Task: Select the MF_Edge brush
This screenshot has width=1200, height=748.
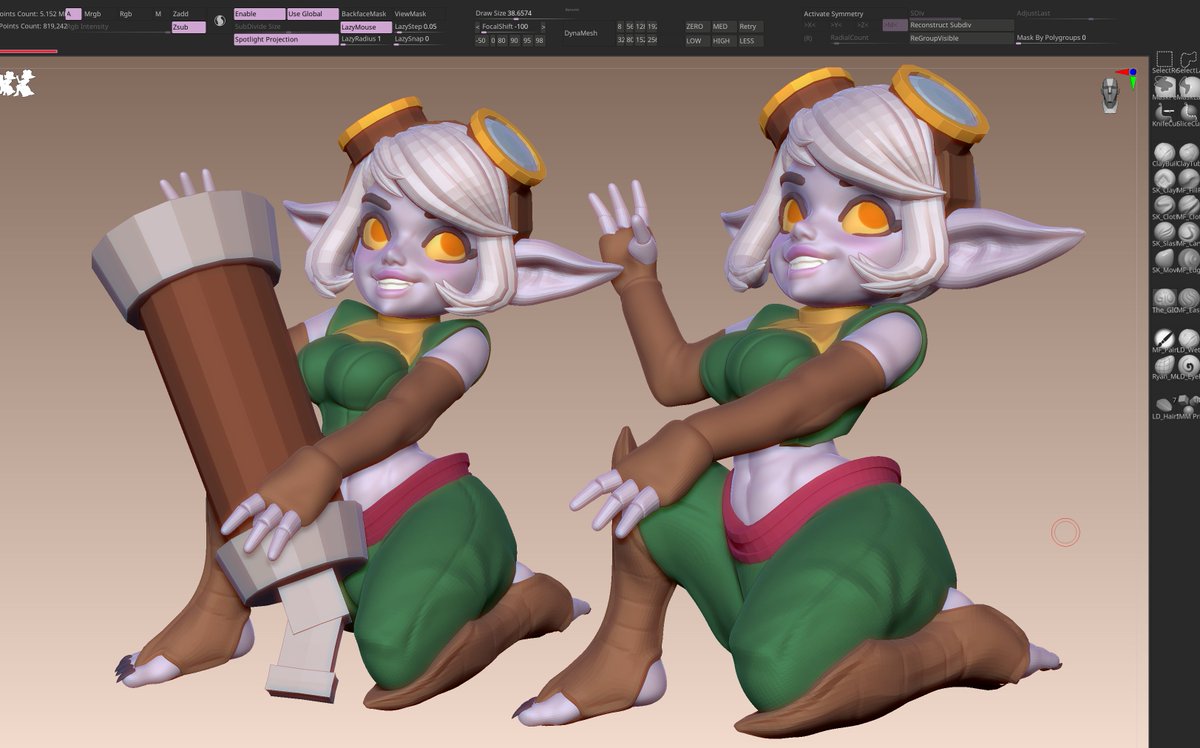Action: point(1188,261)
